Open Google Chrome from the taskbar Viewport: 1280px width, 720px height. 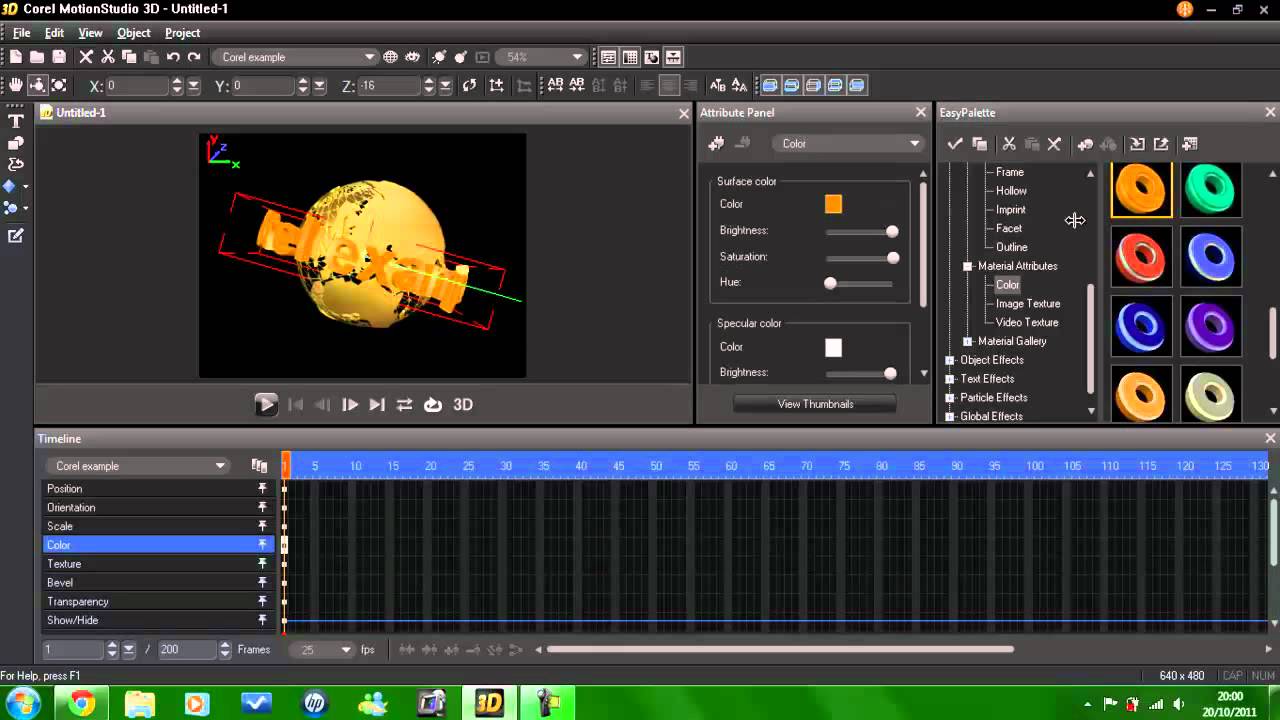(x=82, y=704)
